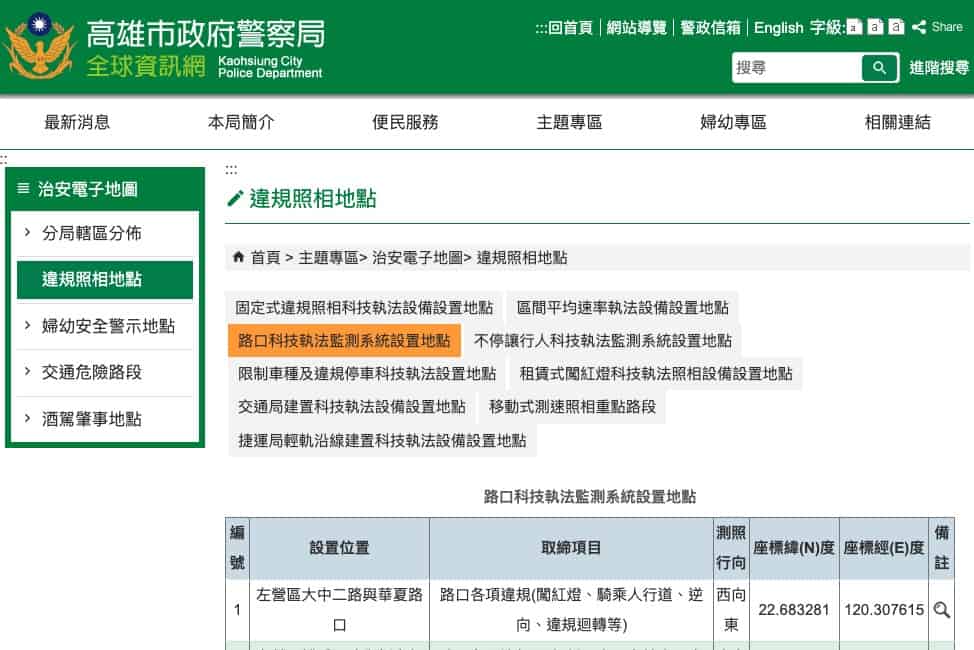Select the medium font size icon

875,27
